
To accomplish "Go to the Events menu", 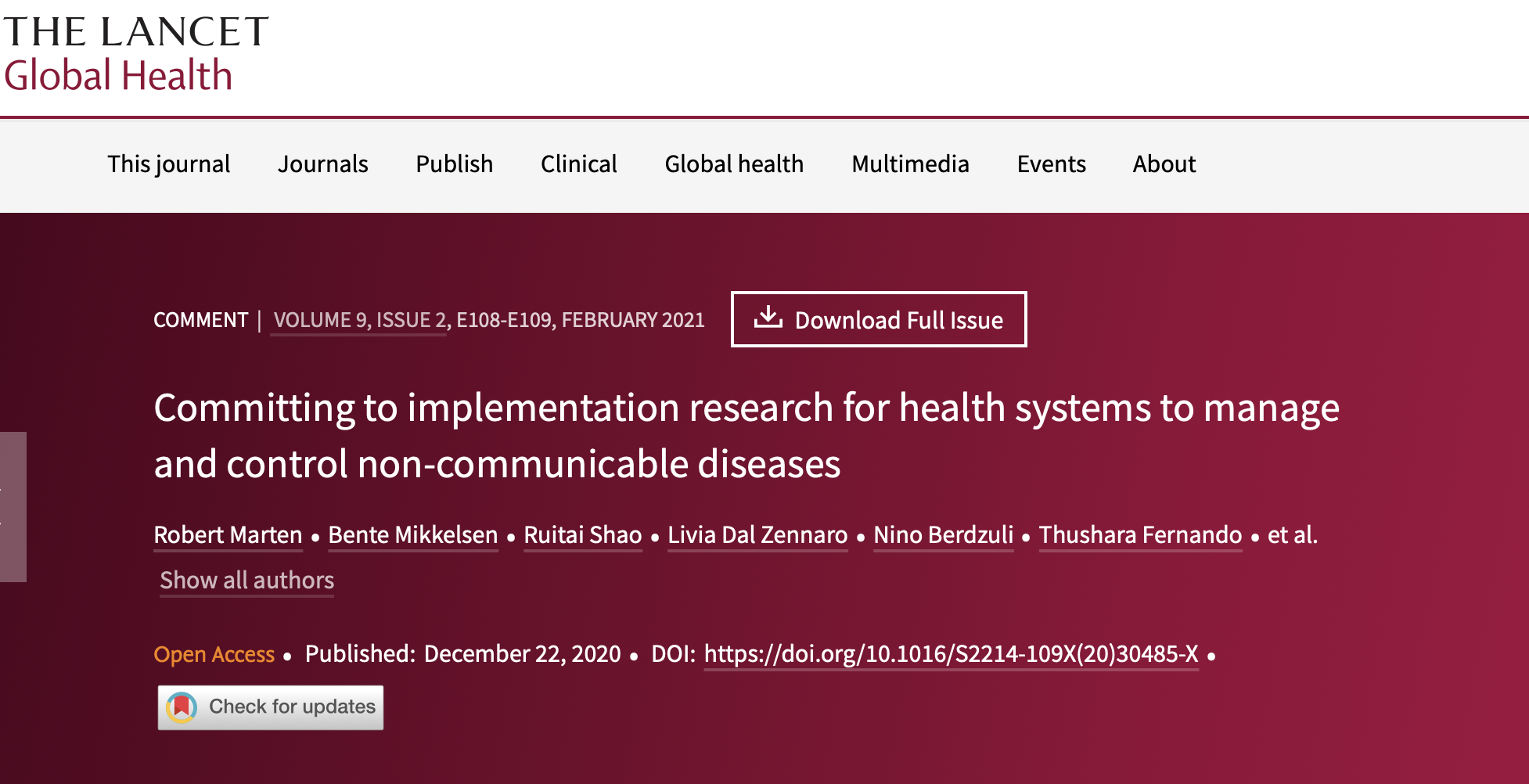I will click(x=1051, y=164).
